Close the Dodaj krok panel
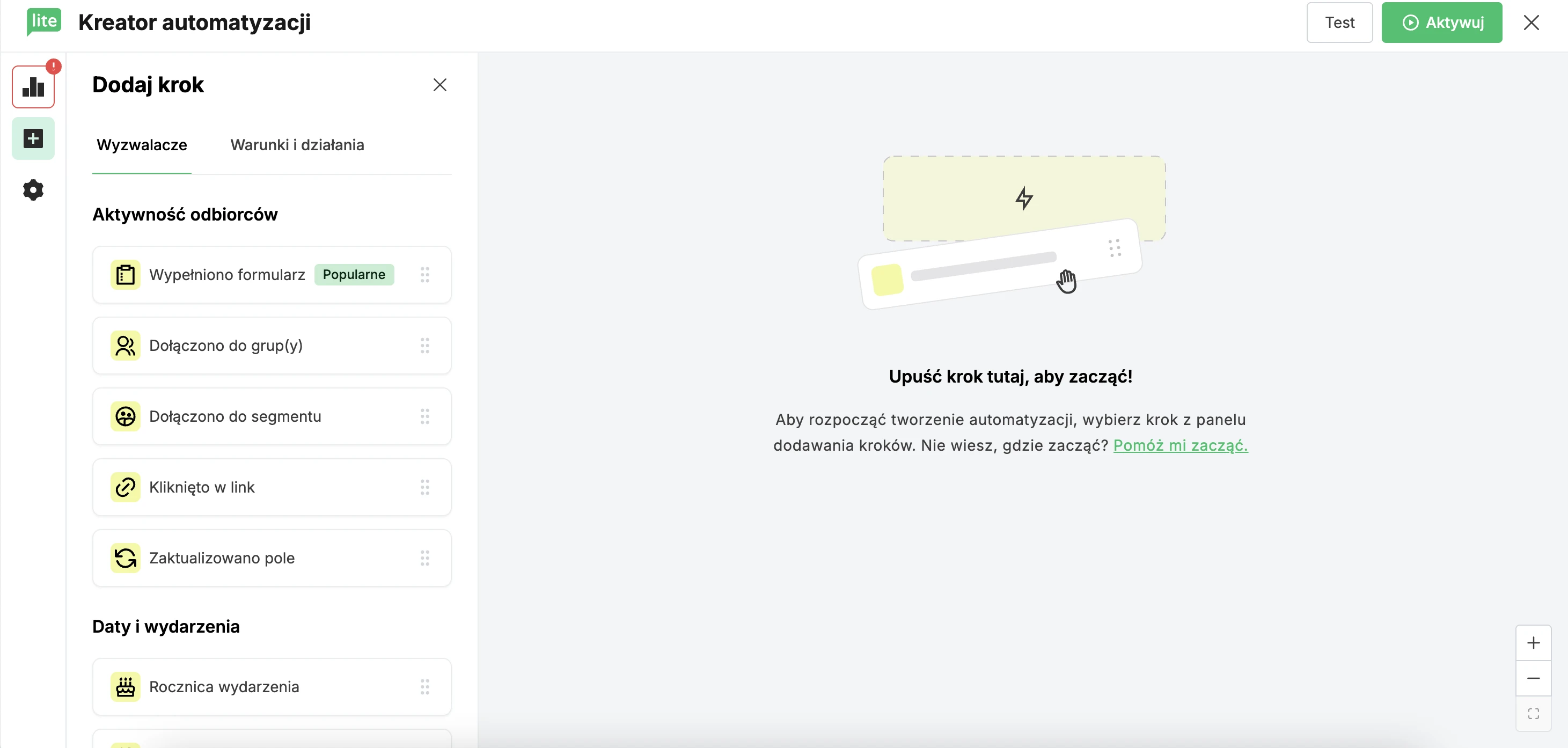Viewport: 1568px width, 748px height. [x=439, y=85]
